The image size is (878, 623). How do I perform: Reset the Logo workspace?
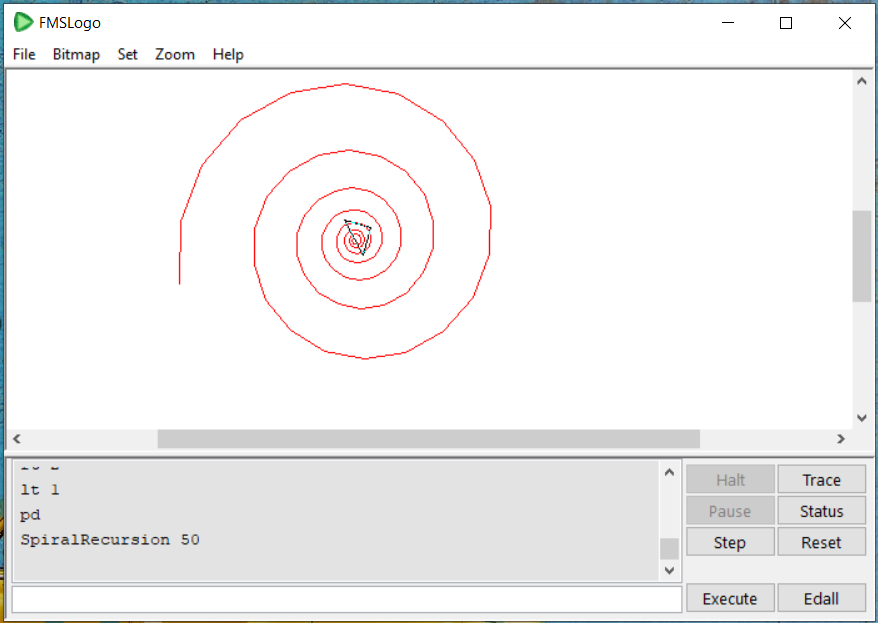coord(821,541)
